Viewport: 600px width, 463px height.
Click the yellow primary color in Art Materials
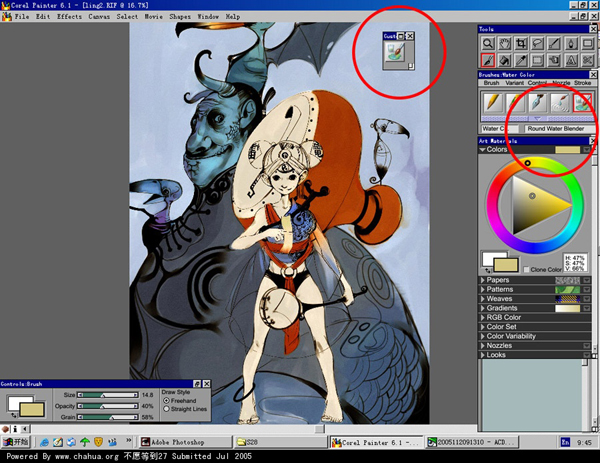506,265
